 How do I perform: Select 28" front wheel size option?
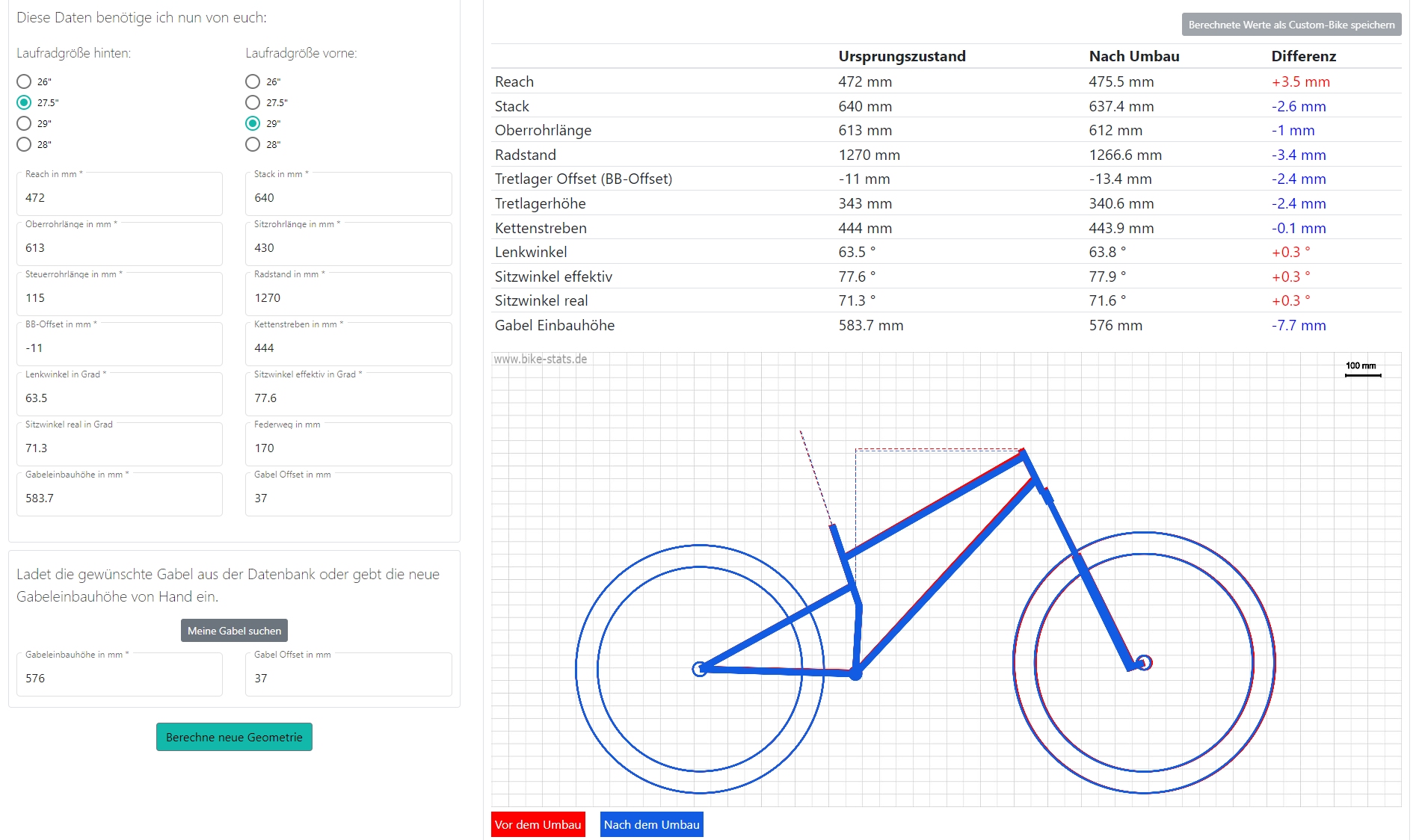[253, 144]
